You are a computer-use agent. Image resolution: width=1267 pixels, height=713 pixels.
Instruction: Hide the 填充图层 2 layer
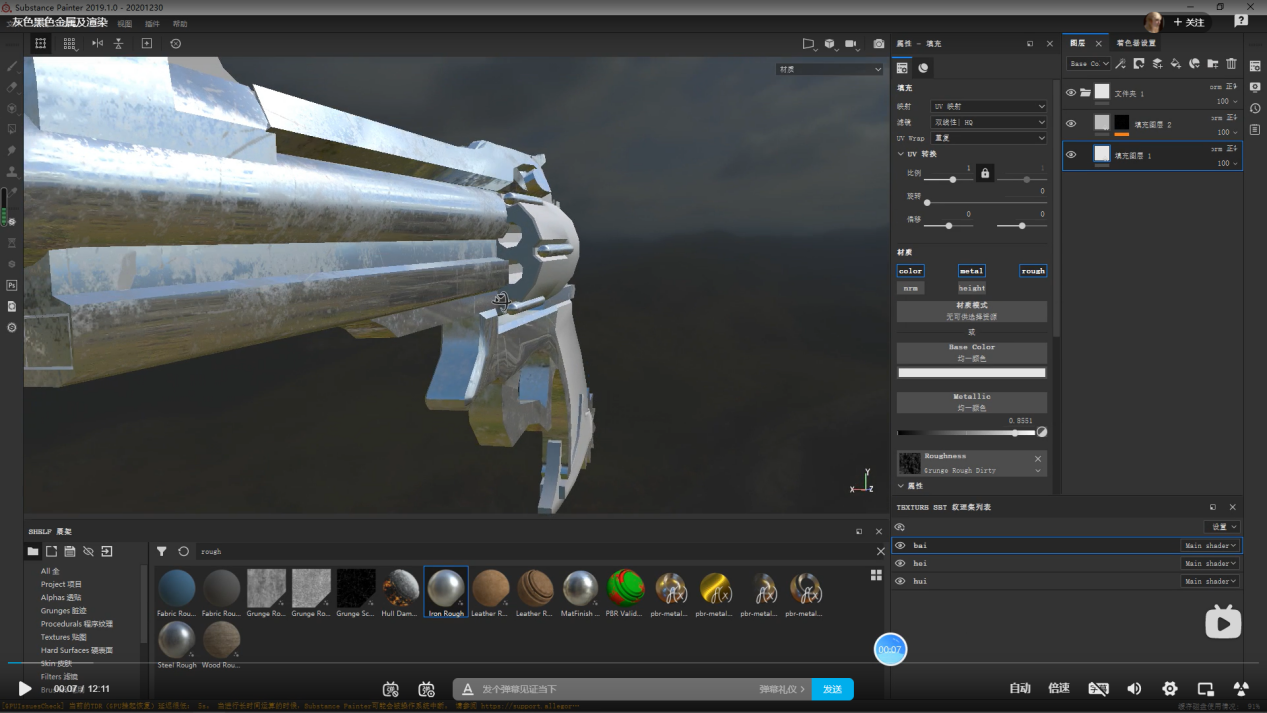[1071, 124]
